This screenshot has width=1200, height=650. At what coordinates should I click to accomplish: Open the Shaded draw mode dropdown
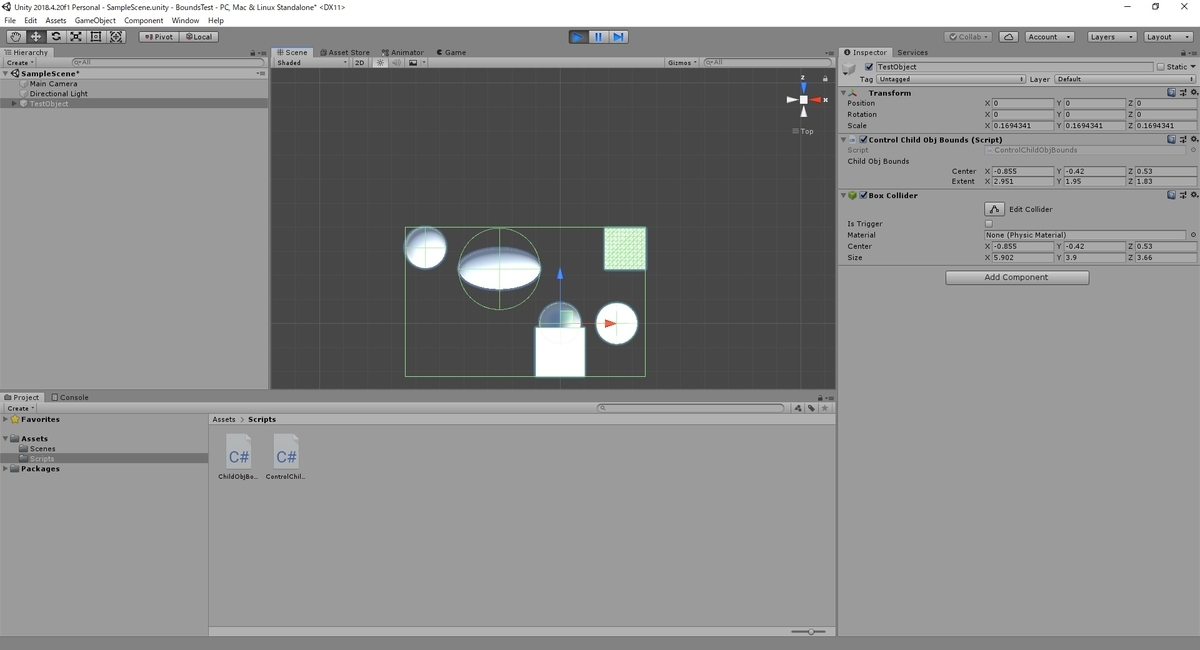(x=312, y=63)
